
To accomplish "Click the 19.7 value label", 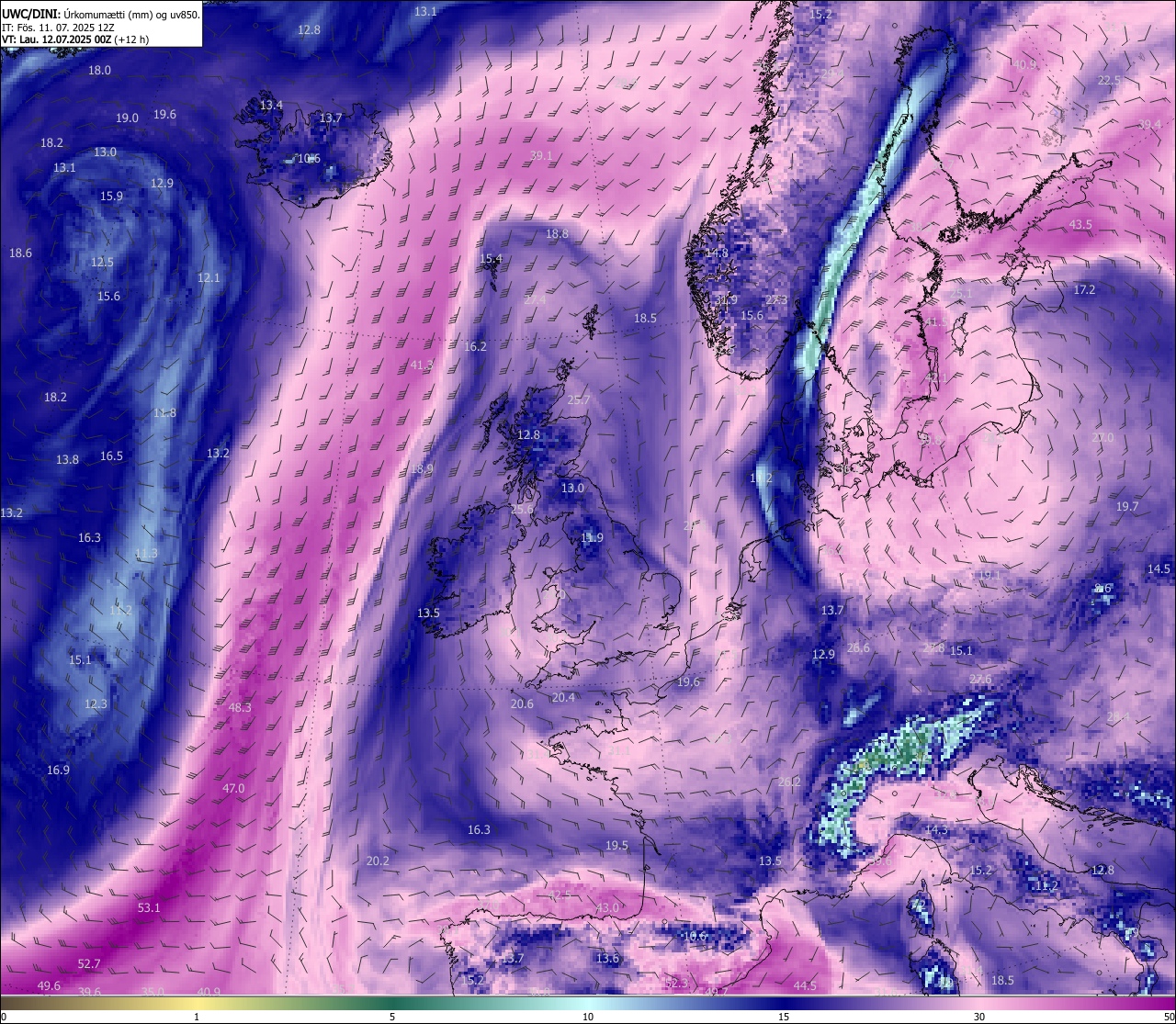I will point(1127,506).
